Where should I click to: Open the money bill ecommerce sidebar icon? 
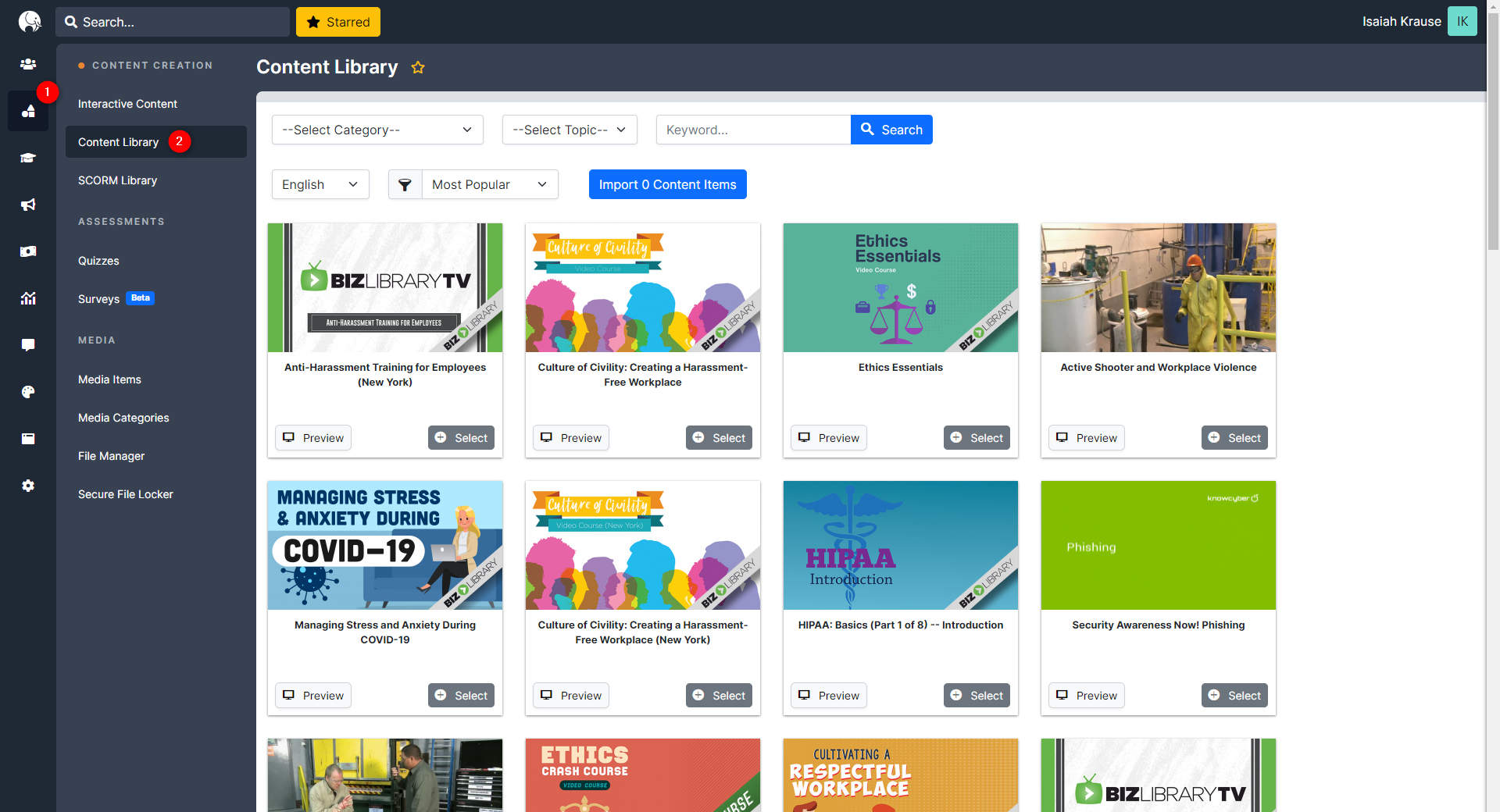(x=28, y=251)
